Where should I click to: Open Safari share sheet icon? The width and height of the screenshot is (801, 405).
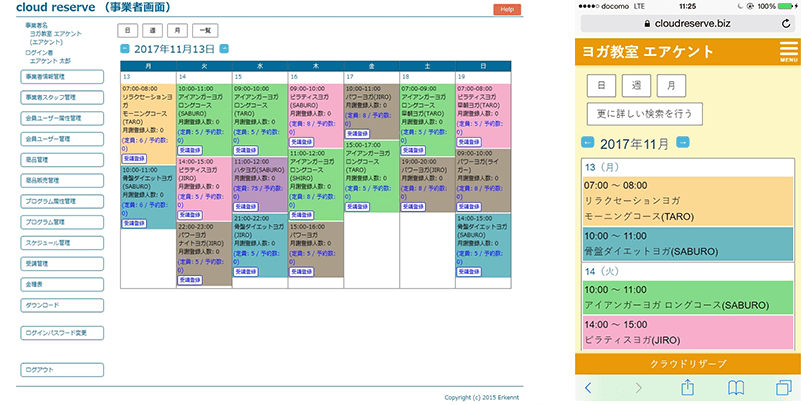[x=688, y=387]
